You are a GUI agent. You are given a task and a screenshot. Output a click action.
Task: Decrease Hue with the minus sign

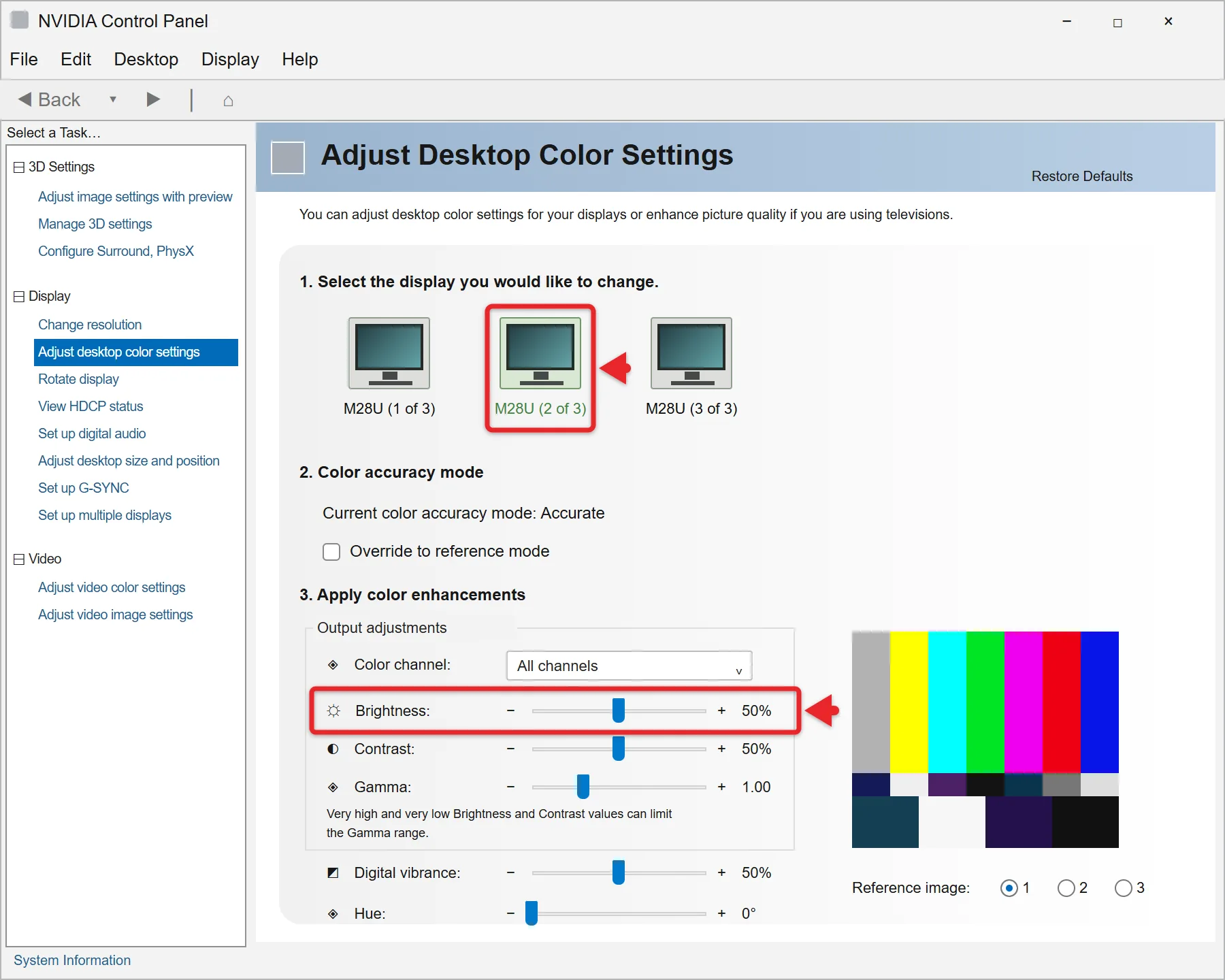(x=510, y=913)
